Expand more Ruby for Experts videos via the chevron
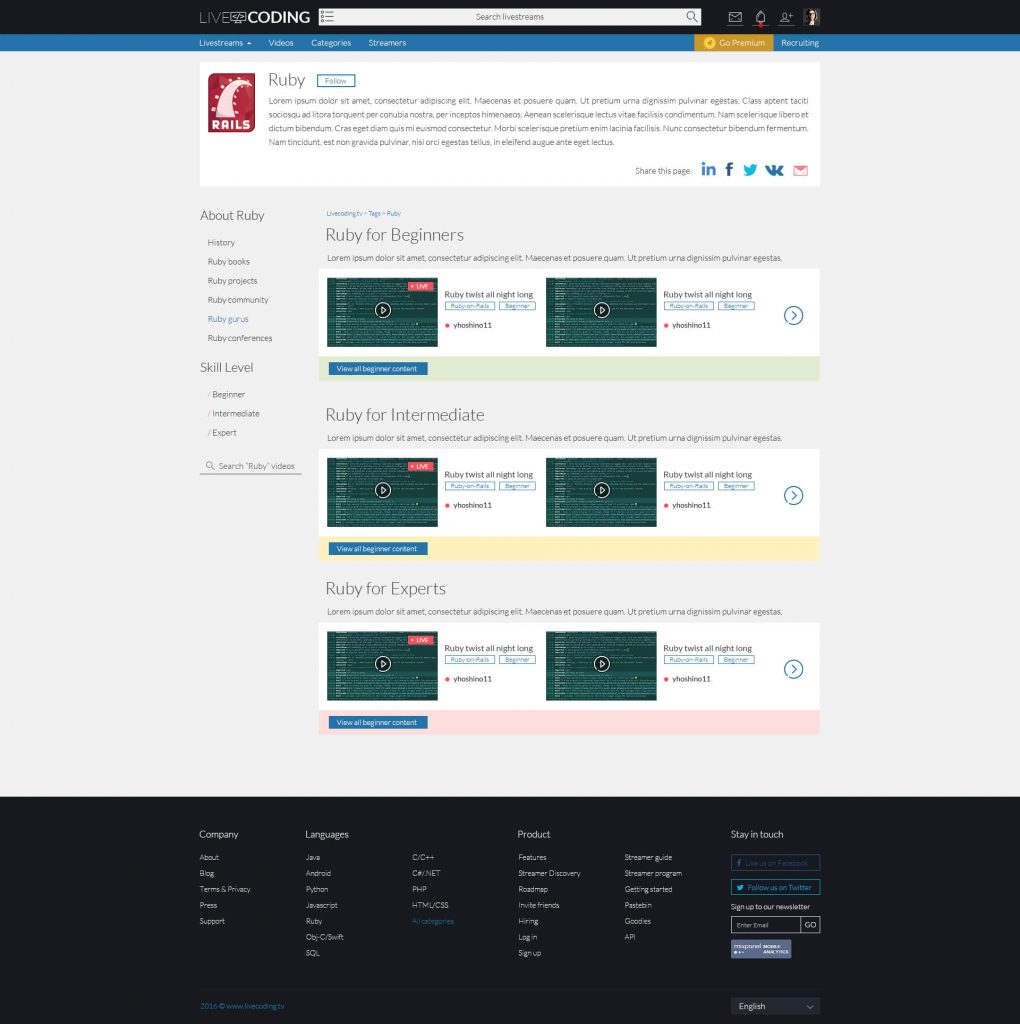Image resolution: width=1020 pixels, height=1024 pixels. [x=793, y=669]
